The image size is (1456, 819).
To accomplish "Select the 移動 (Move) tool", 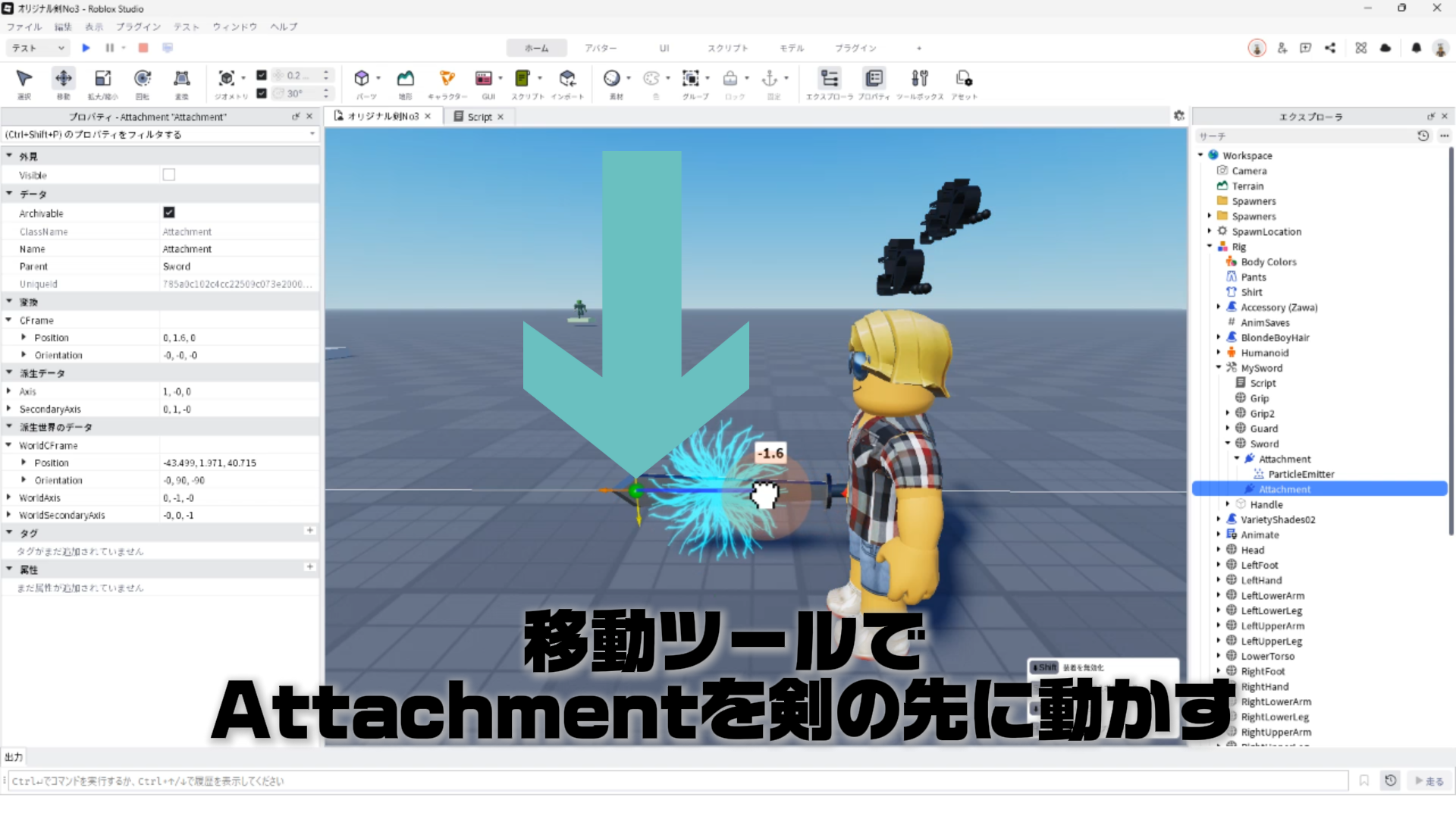I will tap(63, 79).
